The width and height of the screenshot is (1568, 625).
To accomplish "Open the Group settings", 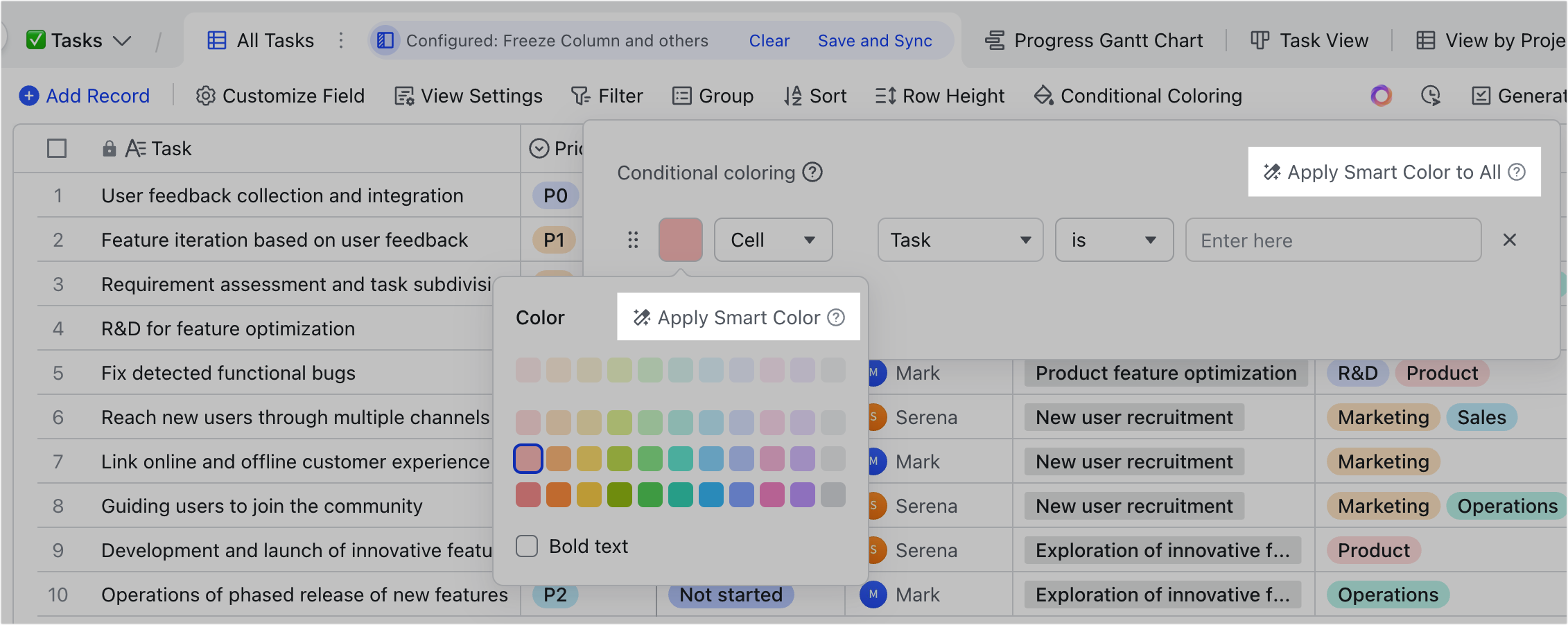I will [x=713, y=96].
